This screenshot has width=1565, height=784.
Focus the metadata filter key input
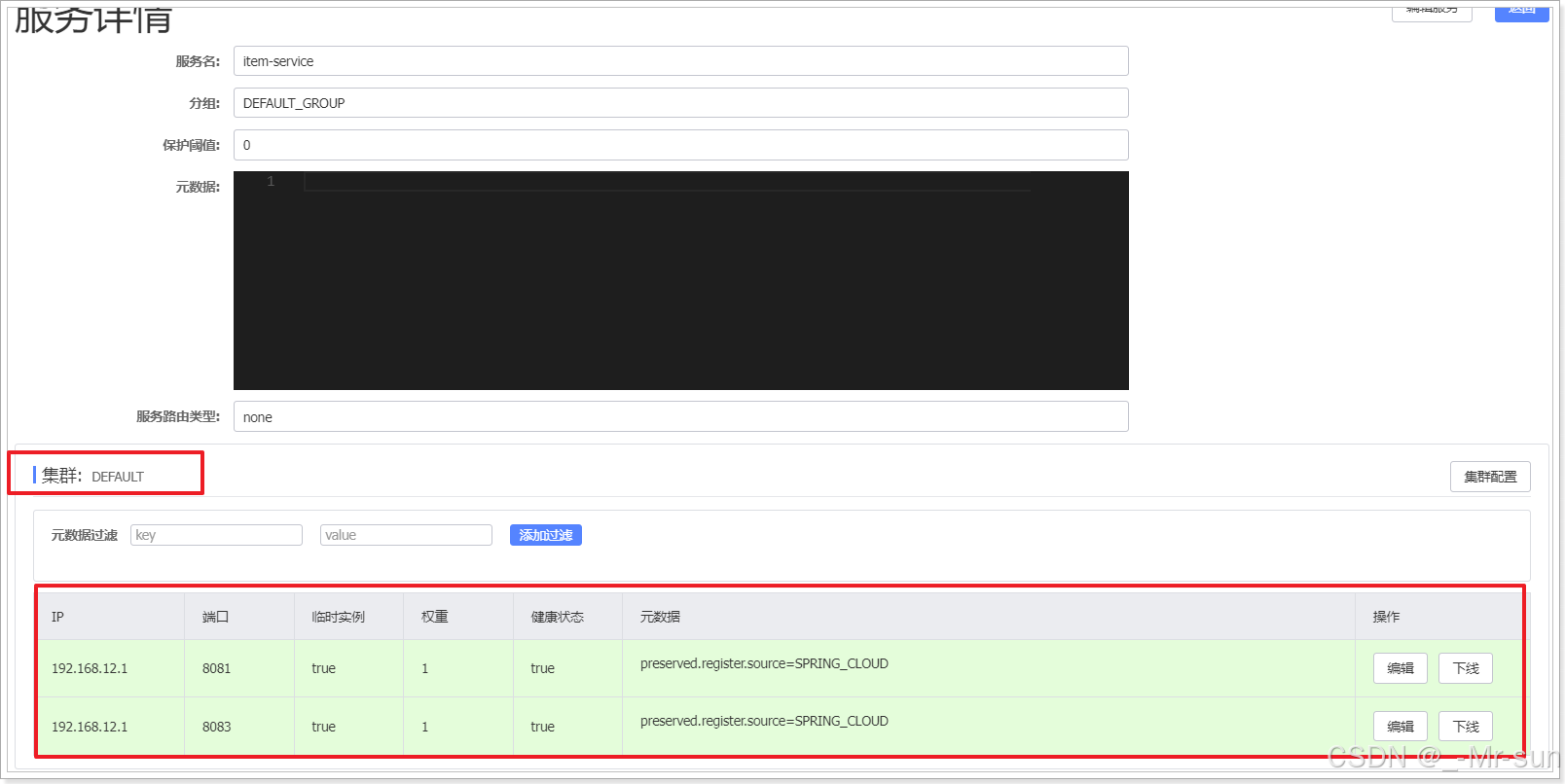(216, 535)
